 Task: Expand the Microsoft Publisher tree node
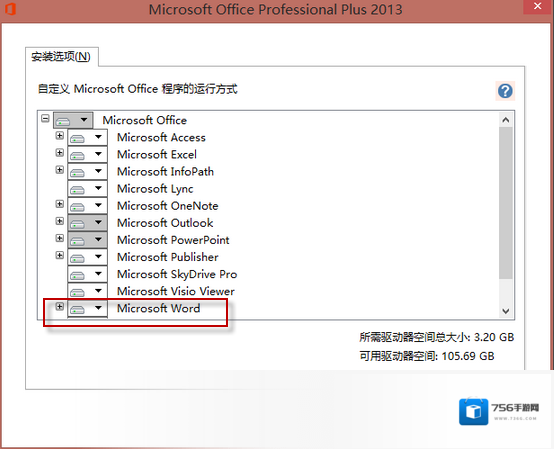click(x=60, y=255)
